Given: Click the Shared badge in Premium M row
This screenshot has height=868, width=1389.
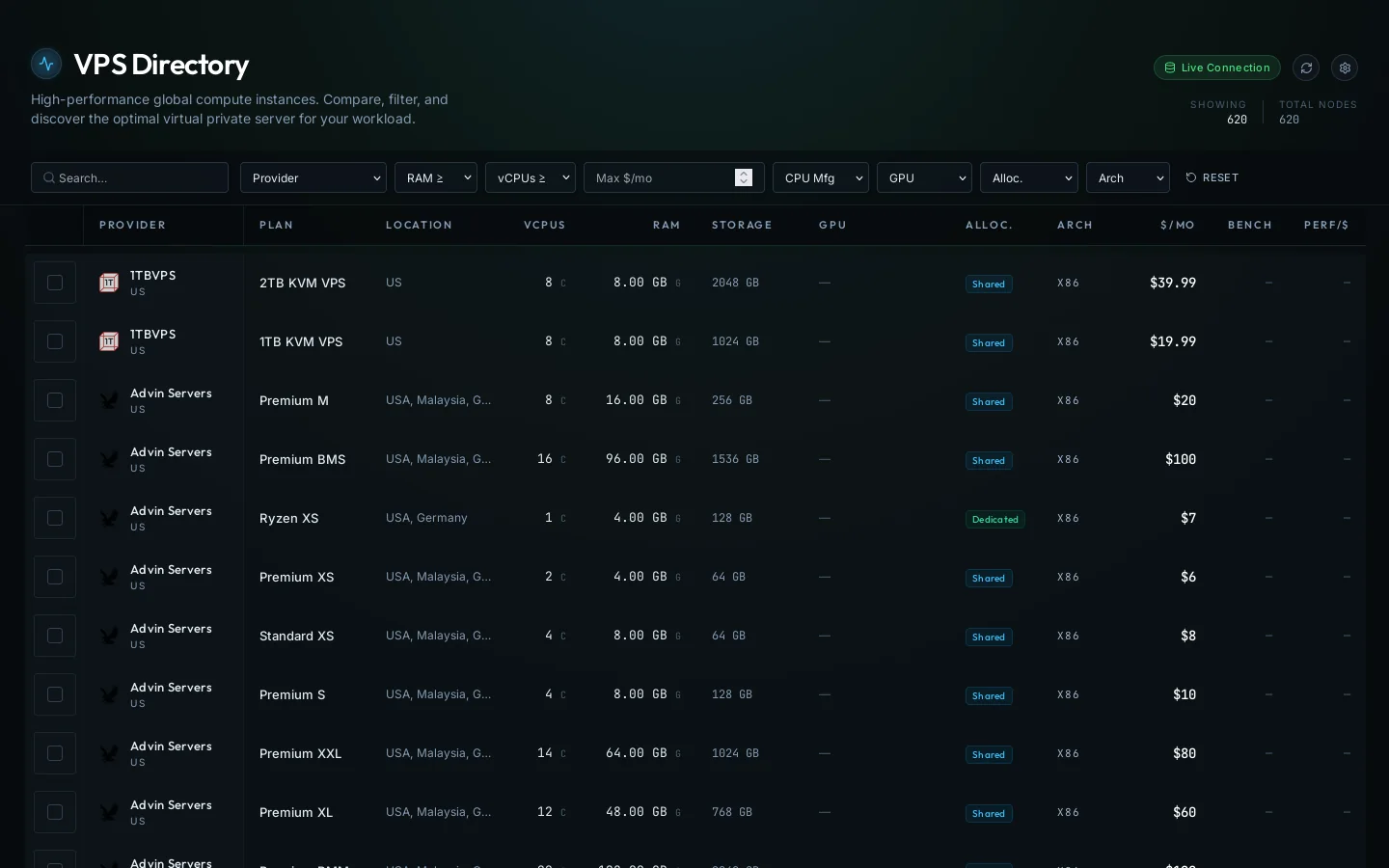Looking at the screenshot, I should pyautogui.click(x=989, y=401).
